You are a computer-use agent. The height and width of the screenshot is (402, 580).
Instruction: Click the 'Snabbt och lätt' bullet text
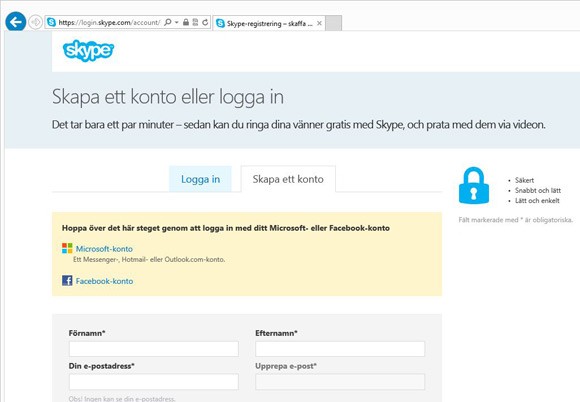point(538,190)
